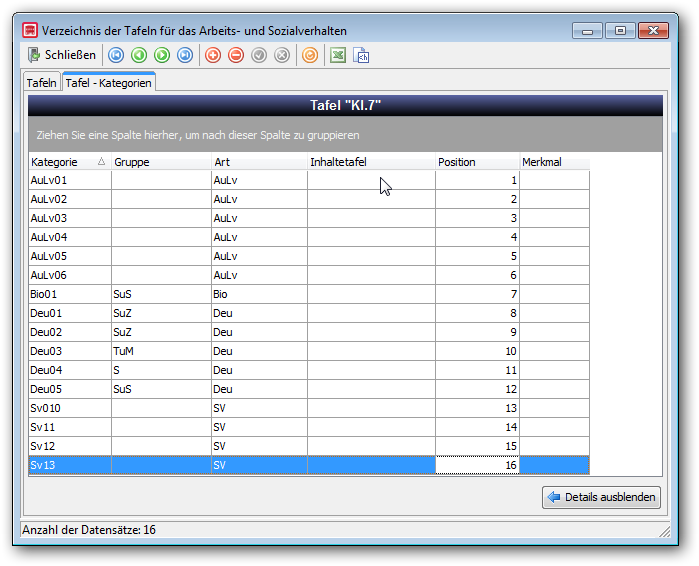Add new record red plus icon
Screen dimensions: 699x566
tap(213, 55)
